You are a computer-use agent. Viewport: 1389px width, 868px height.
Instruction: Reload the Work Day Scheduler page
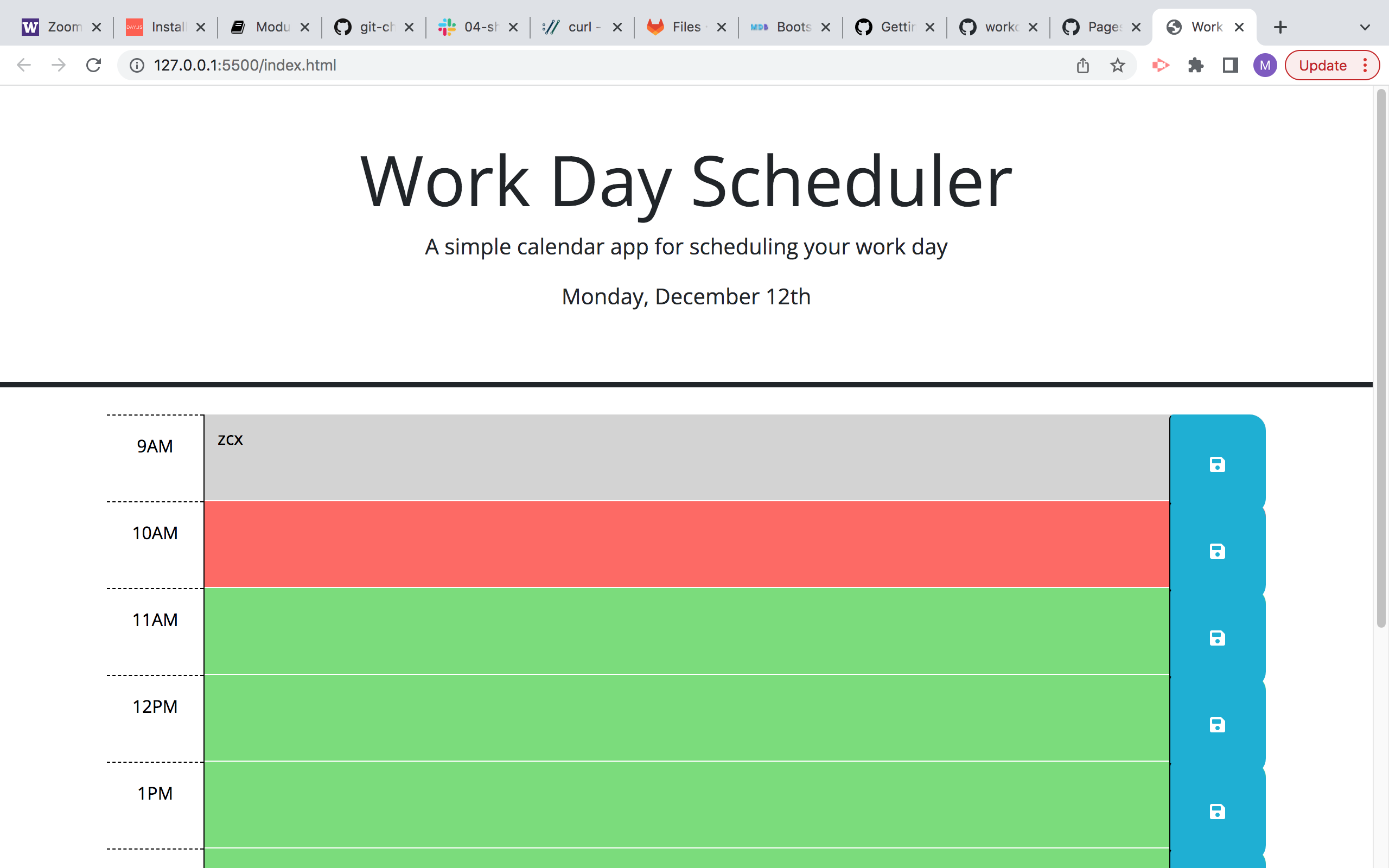point(93,65)
